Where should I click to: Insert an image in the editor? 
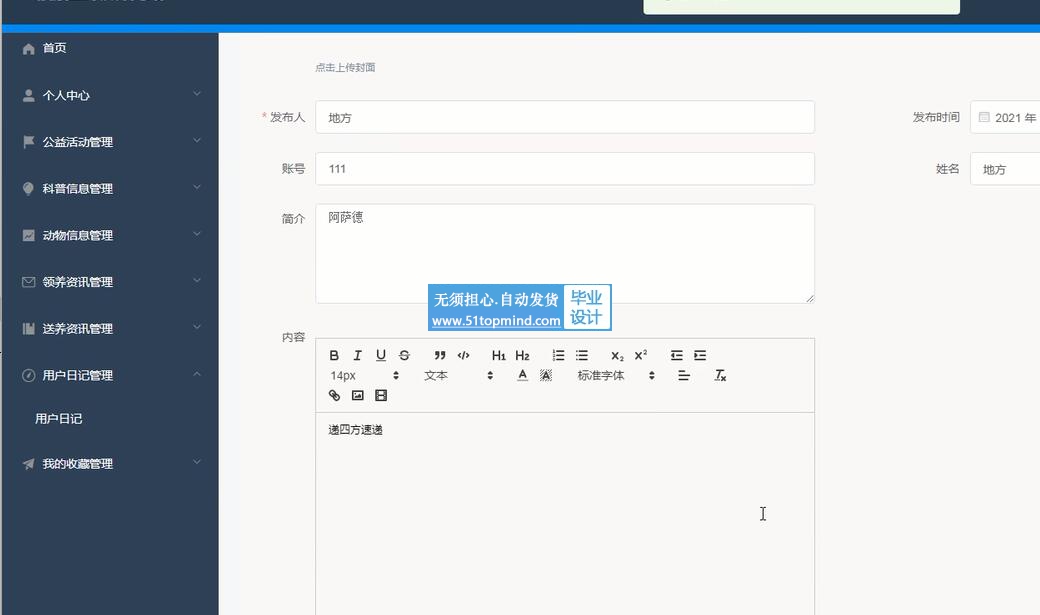(358, 395)
